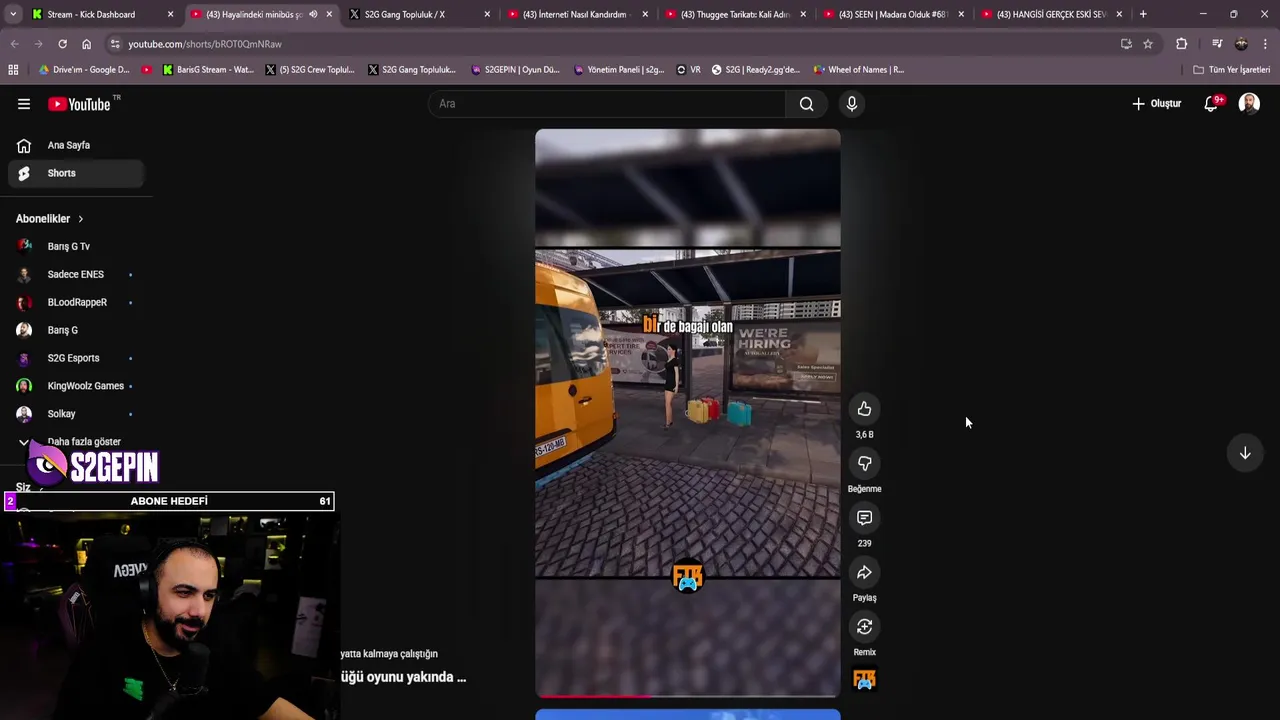Screen dimensions: 1280x720
Task: Switch to Stream - Kick Dashboard tab
Action: (101, 14)
